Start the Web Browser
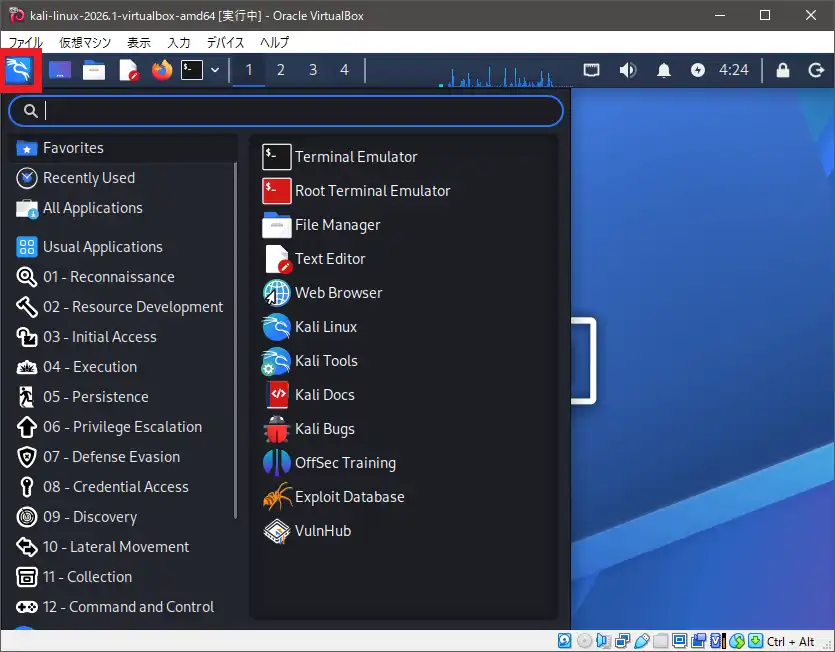This screenshot has width=835, height=652. point(337,292)
